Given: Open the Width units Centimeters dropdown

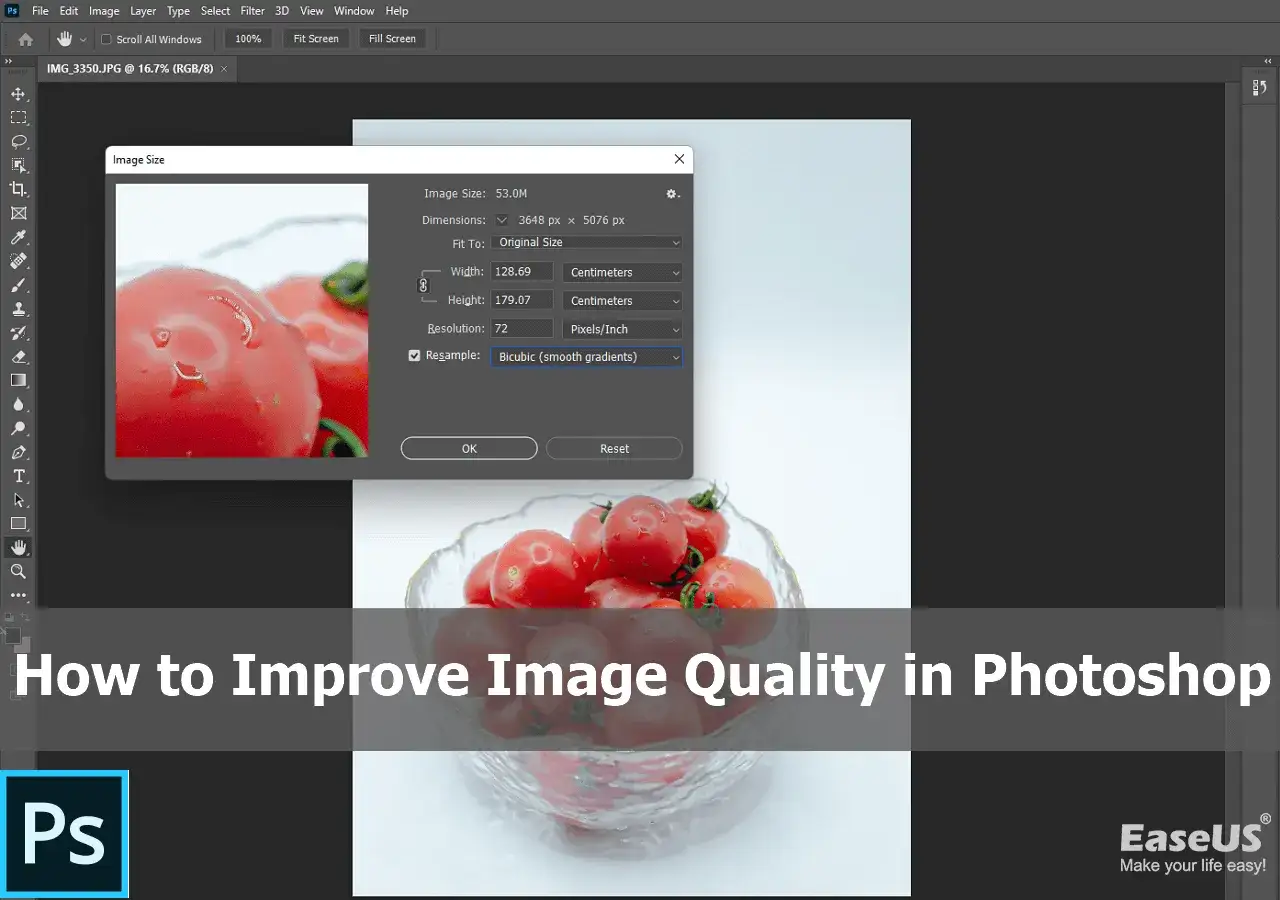Looking at the screenshot, I should coord(621,271).
